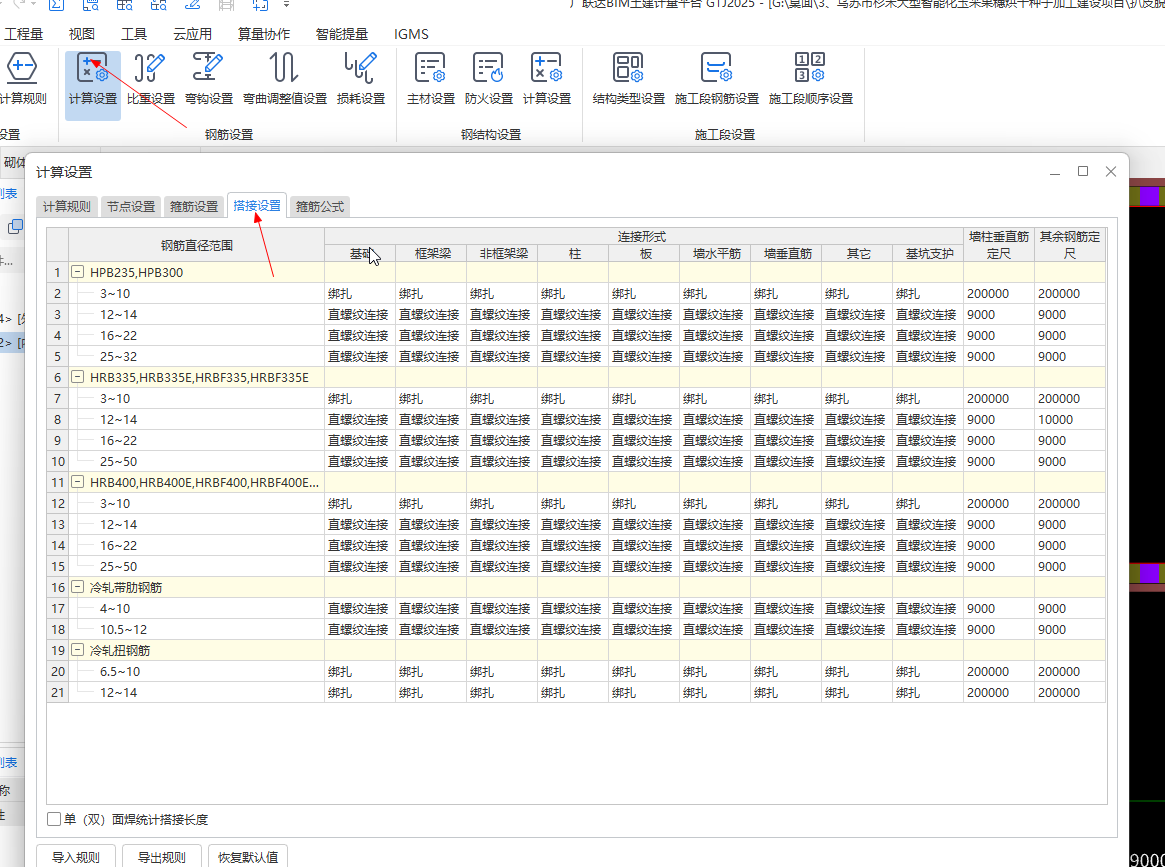Select row 20 板 cell 绑扎
The width and height of the screenshot is (1165, 867).
click(x=643, y=672)
